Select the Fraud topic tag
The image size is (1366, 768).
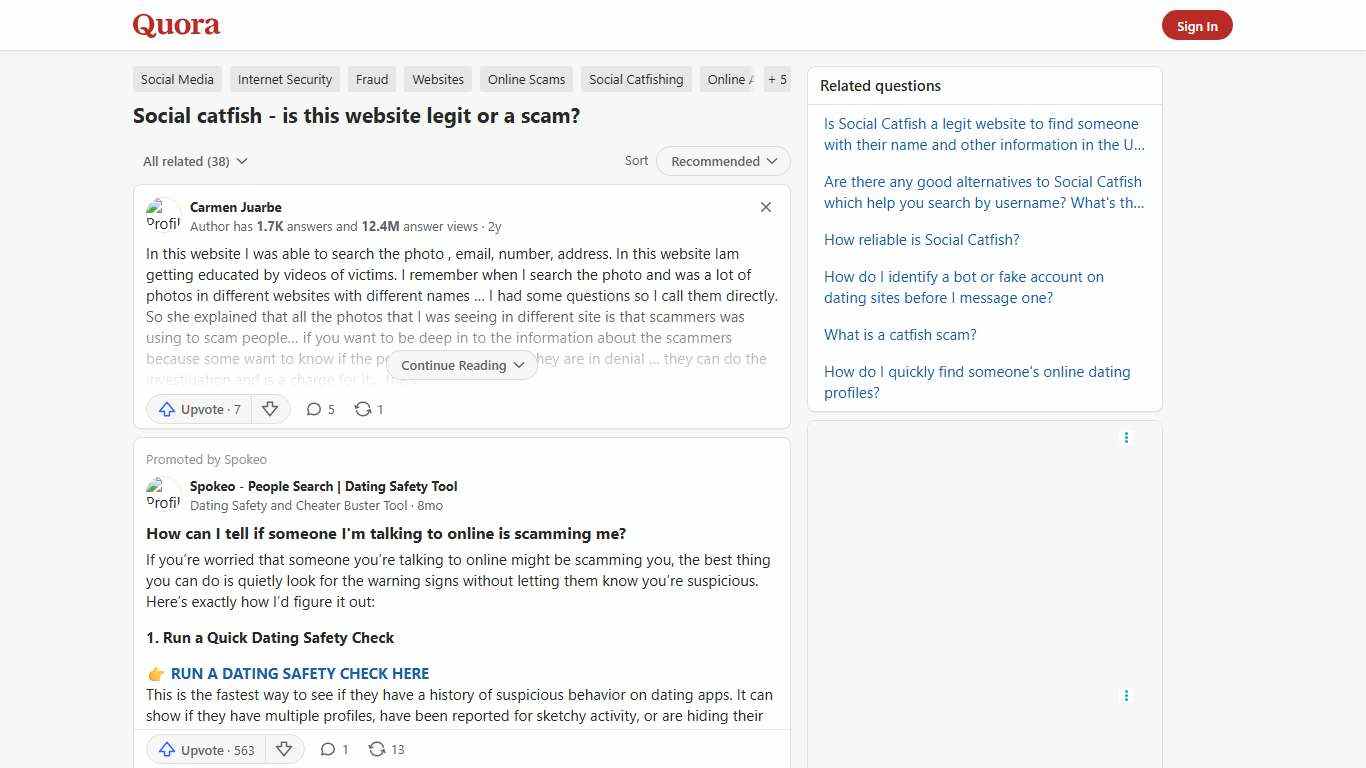pyautogui.click(x=371, y=79)
